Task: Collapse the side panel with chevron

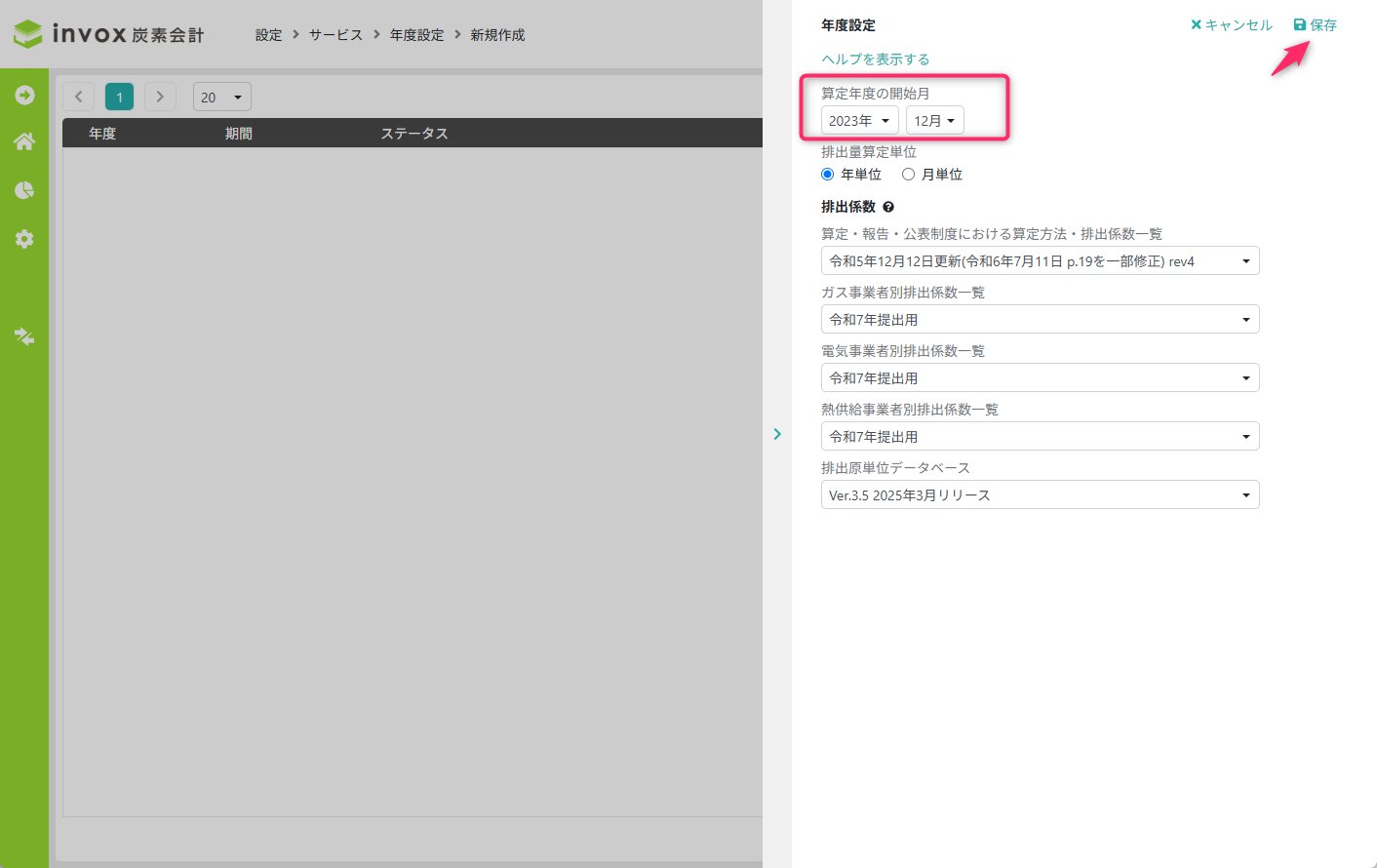Action: 777,434
